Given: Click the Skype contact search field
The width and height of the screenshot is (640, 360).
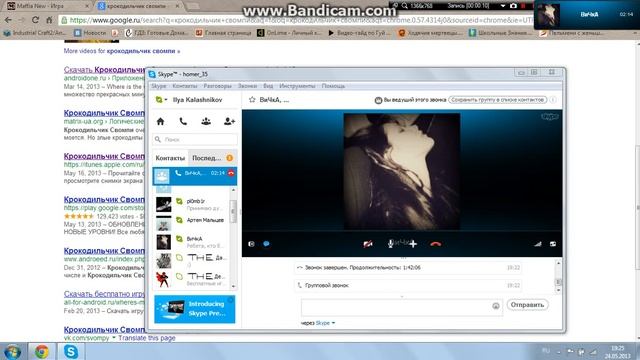Looking at the screenshot, I should 195,139.
